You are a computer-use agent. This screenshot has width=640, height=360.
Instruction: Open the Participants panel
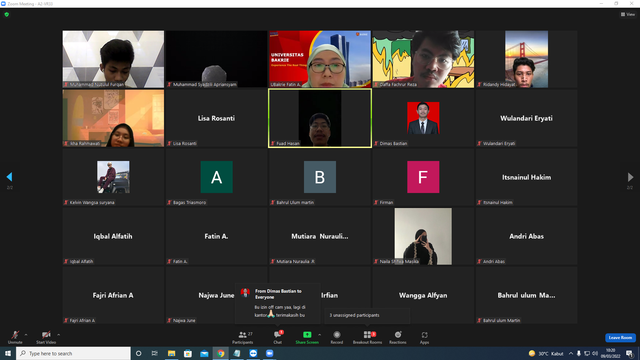[243, 337]
